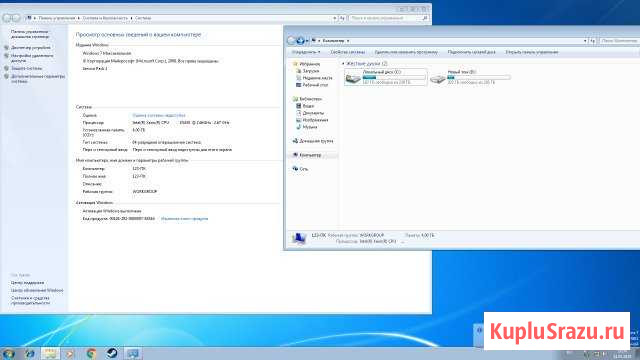Open the Change Product Key link
640x360 pixels.
point(184,219)
